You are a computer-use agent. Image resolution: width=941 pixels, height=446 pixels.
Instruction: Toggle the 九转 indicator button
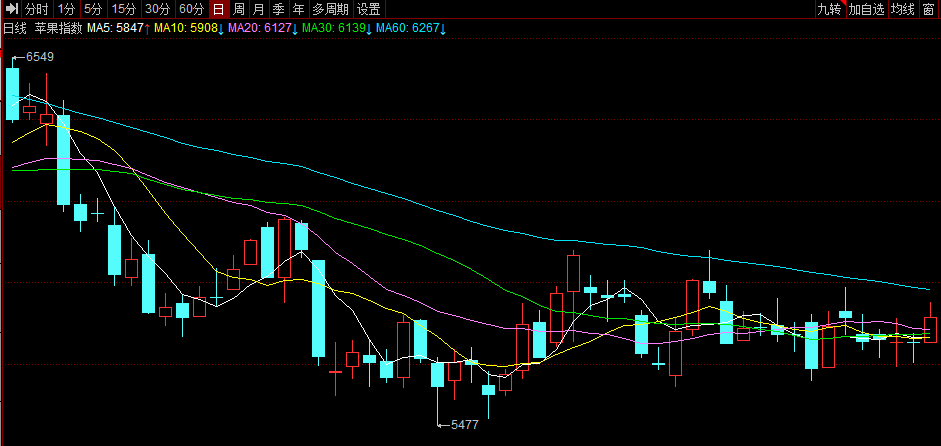pyautogui.click(x=830, y=8)
